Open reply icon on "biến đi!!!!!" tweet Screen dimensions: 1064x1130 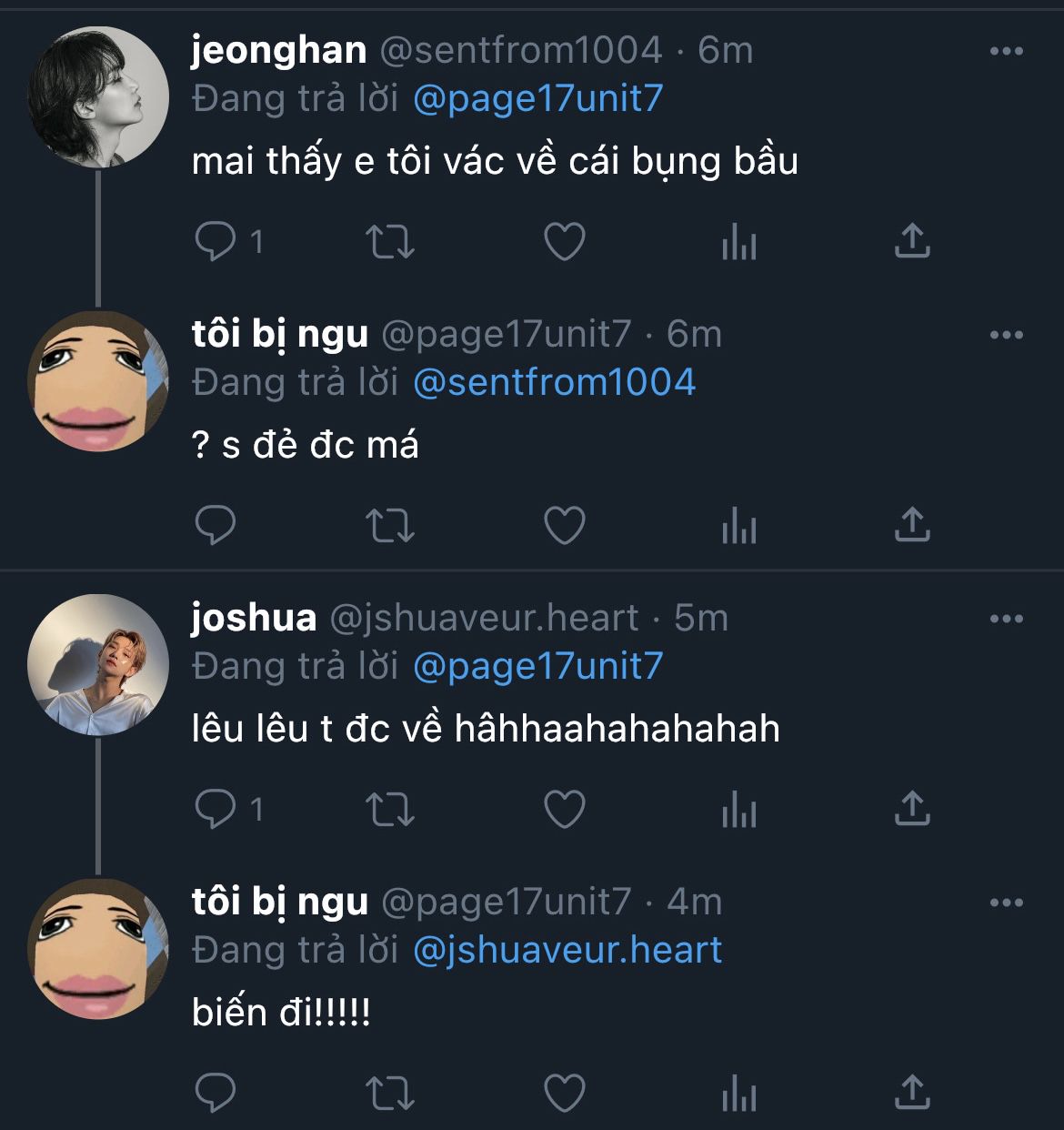click(216, 1093)
